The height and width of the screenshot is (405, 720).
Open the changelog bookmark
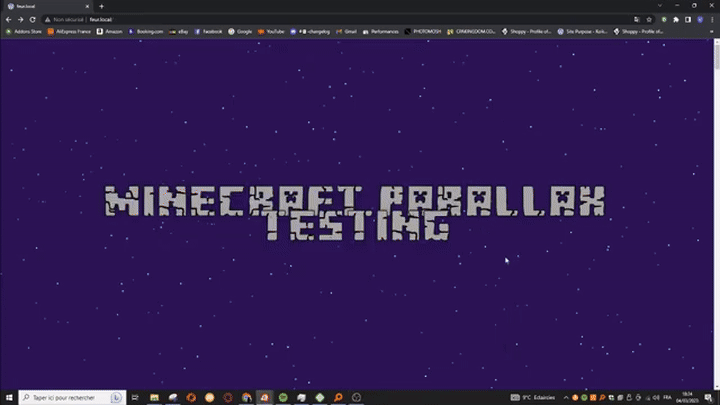pos(310,32)
